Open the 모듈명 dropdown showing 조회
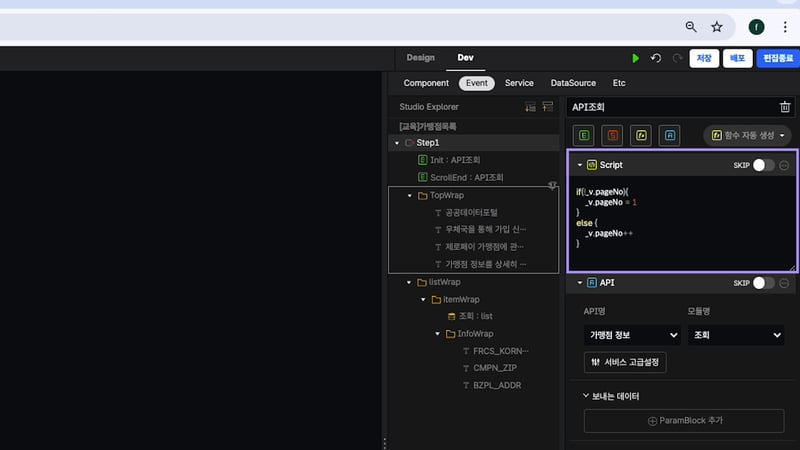Screen dimensions: 800x450 pyautogui.click(x=736, y=335)
